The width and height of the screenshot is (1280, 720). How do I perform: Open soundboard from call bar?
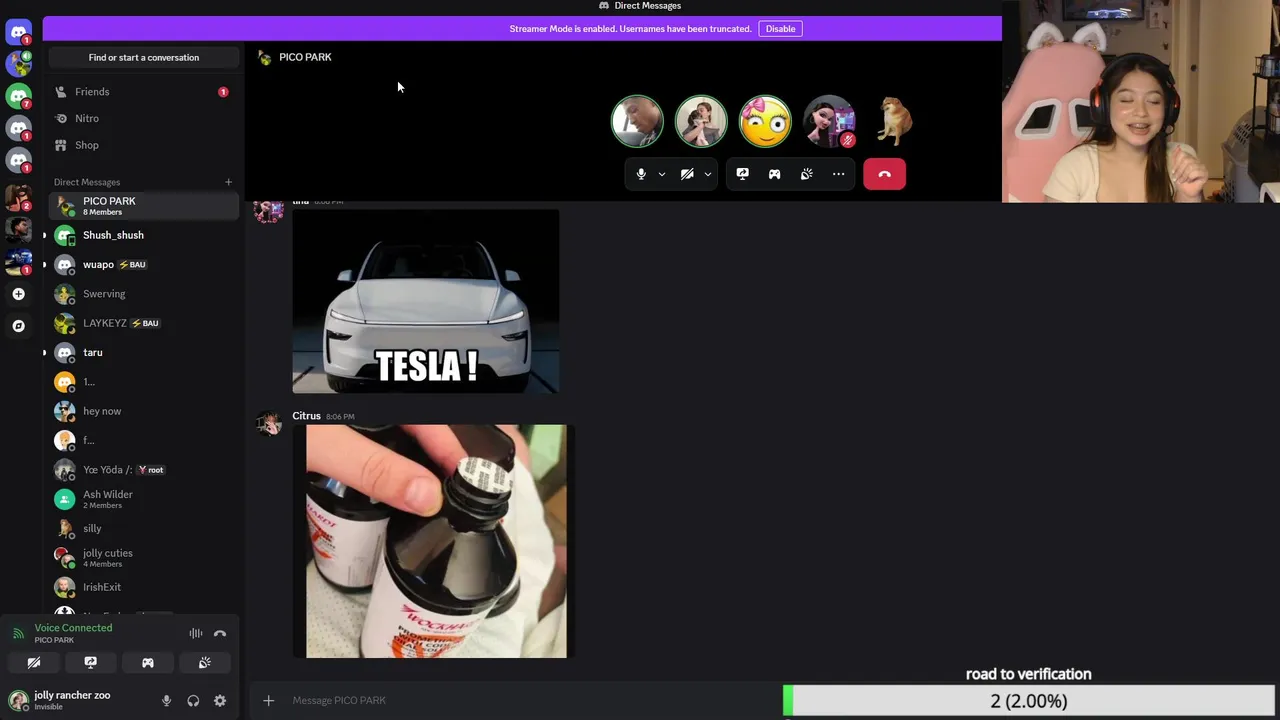[x=806, y=174]
